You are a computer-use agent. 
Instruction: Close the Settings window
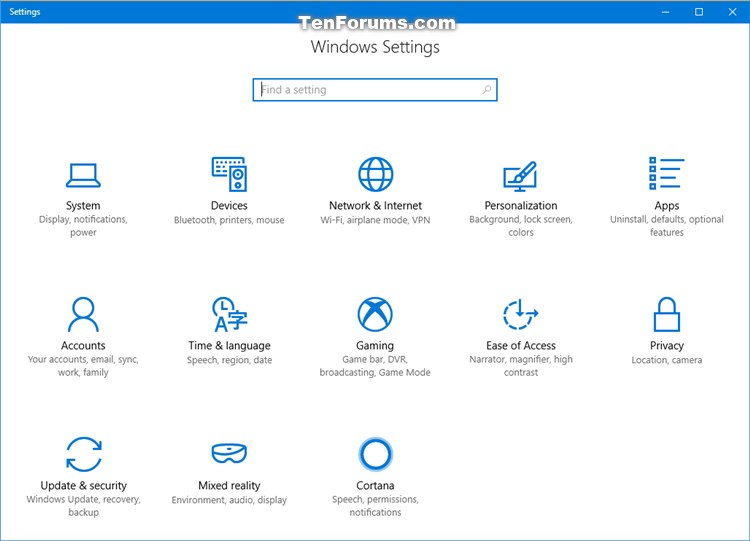coord(732,11)
